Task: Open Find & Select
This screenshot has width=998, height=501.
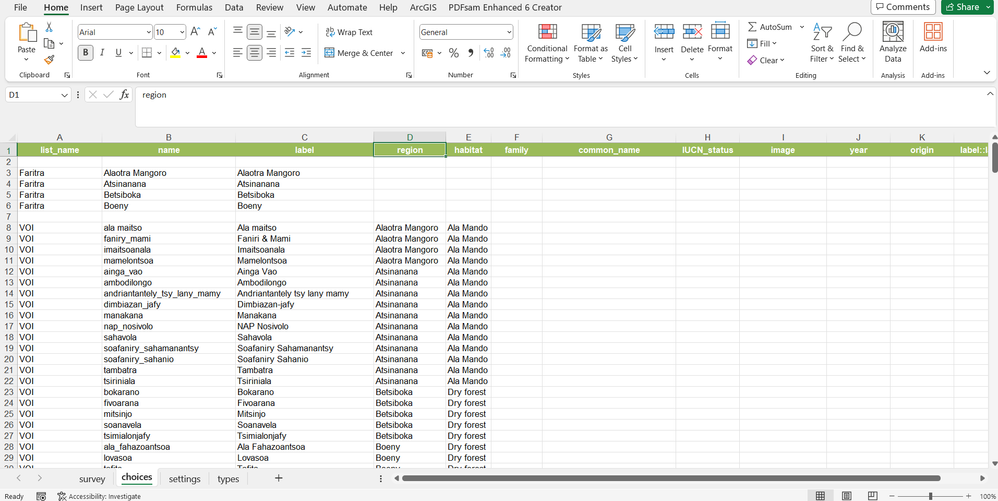Action: coord(852,43)
